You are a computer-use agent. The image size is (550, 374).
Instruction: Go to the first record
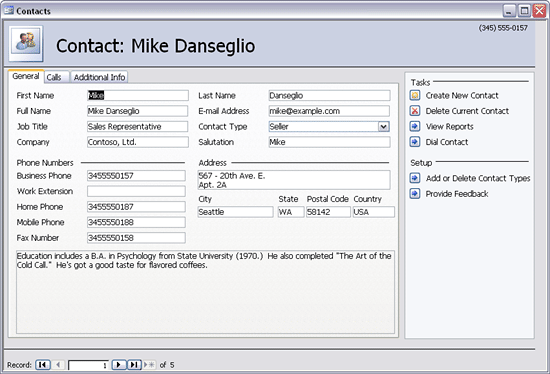coord(43,365)
